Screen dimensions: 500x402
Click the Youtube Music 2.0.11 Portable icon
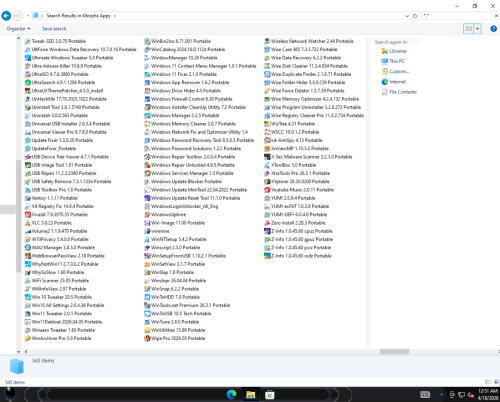[267, 190]
